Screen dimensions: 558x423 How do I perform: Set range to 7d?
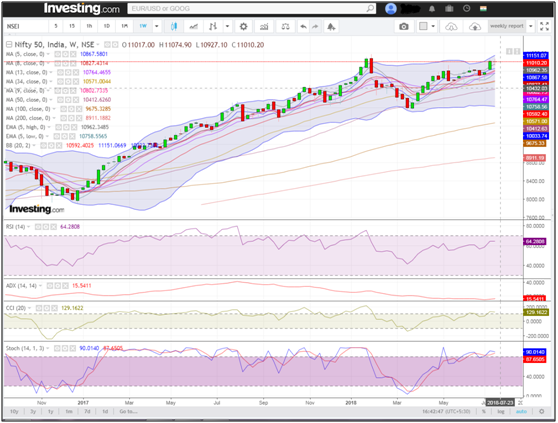pyautogui.click(x=87, y=412)
